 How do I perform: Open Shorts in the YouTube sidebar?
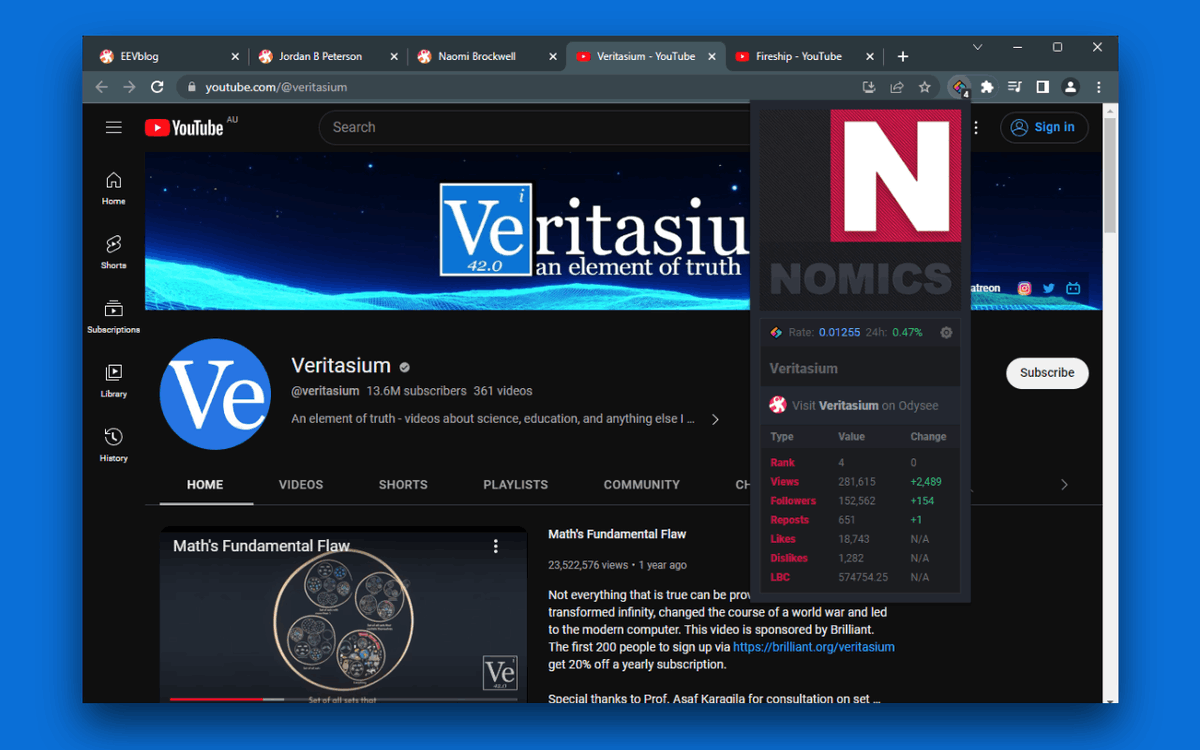[x=114, y=251]
